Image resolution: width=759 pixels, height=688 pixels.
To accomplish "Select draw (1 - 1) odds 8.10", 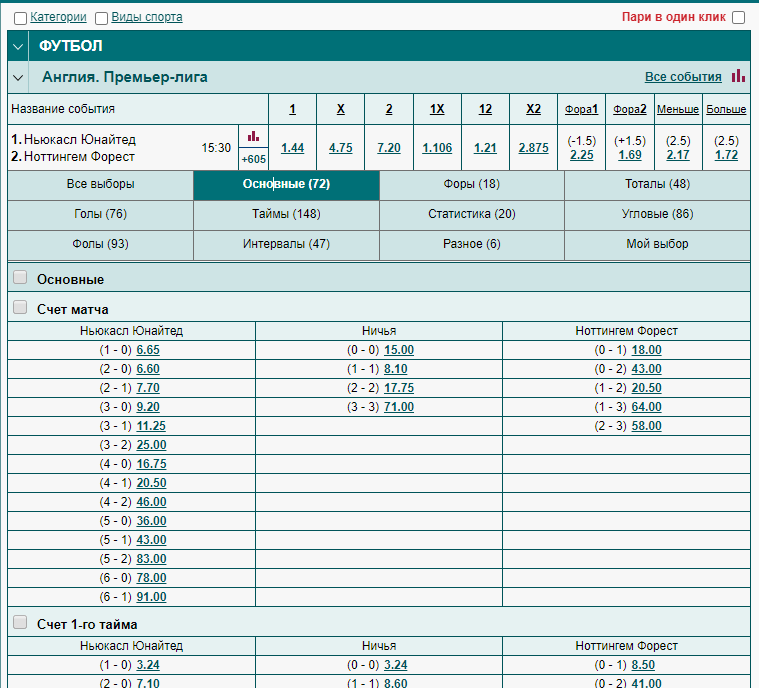I will [395, 369].
